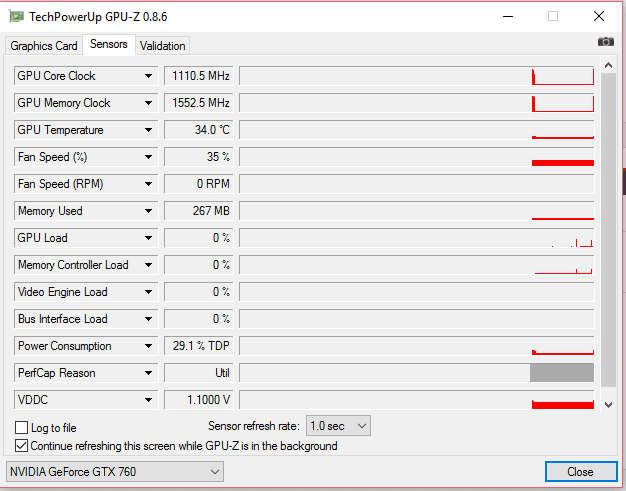The width and height of the screenshot is (626, 491).
Task: Click the 34.0 °C temperature value
Action: [x=198, y=130]
